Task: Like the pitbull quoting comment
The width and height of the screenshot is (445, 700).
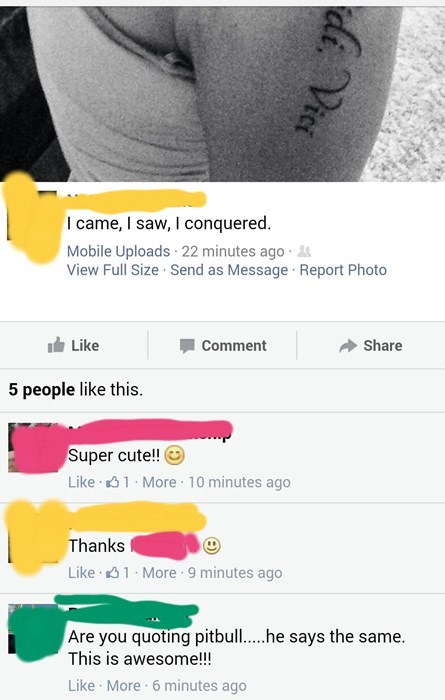Action: click(x=82, y=685)
